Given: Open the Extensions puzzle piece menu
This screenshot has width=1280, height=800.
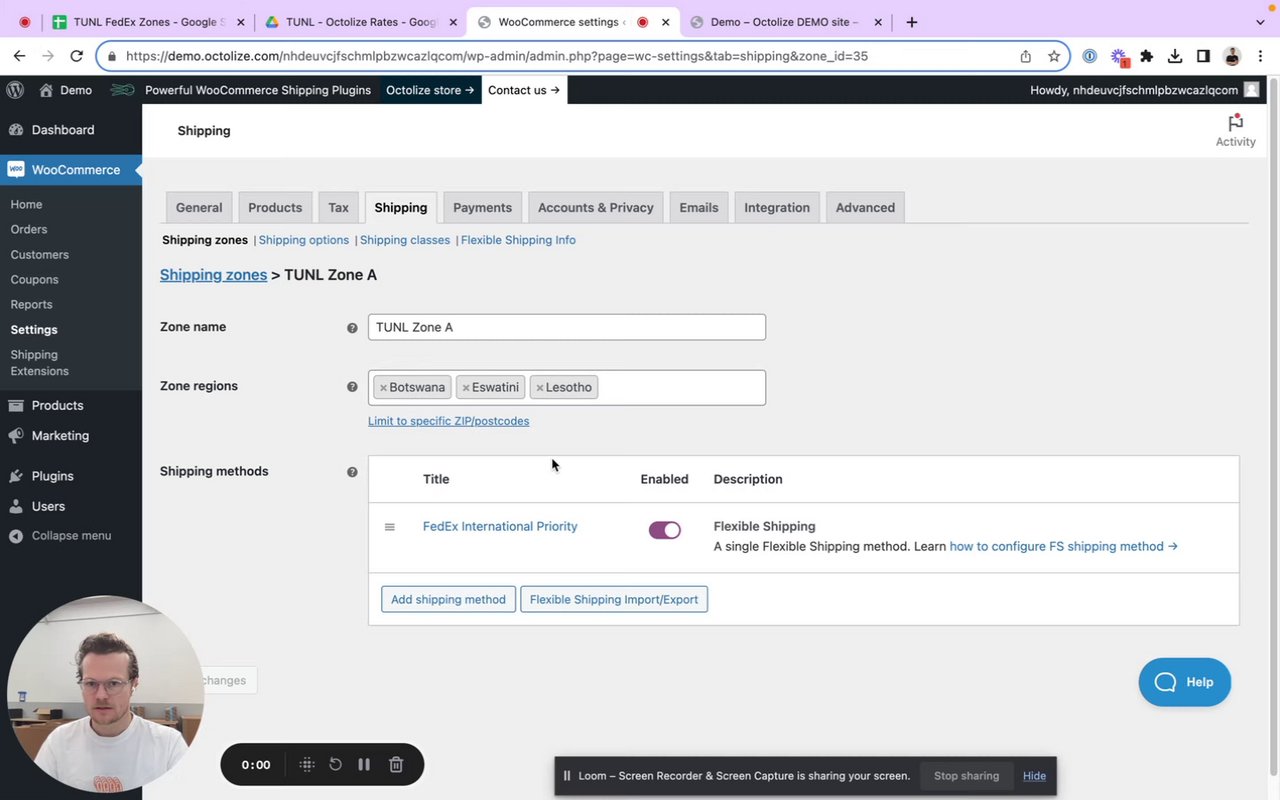Looking at the screenshot, I should click(1147, 56).
